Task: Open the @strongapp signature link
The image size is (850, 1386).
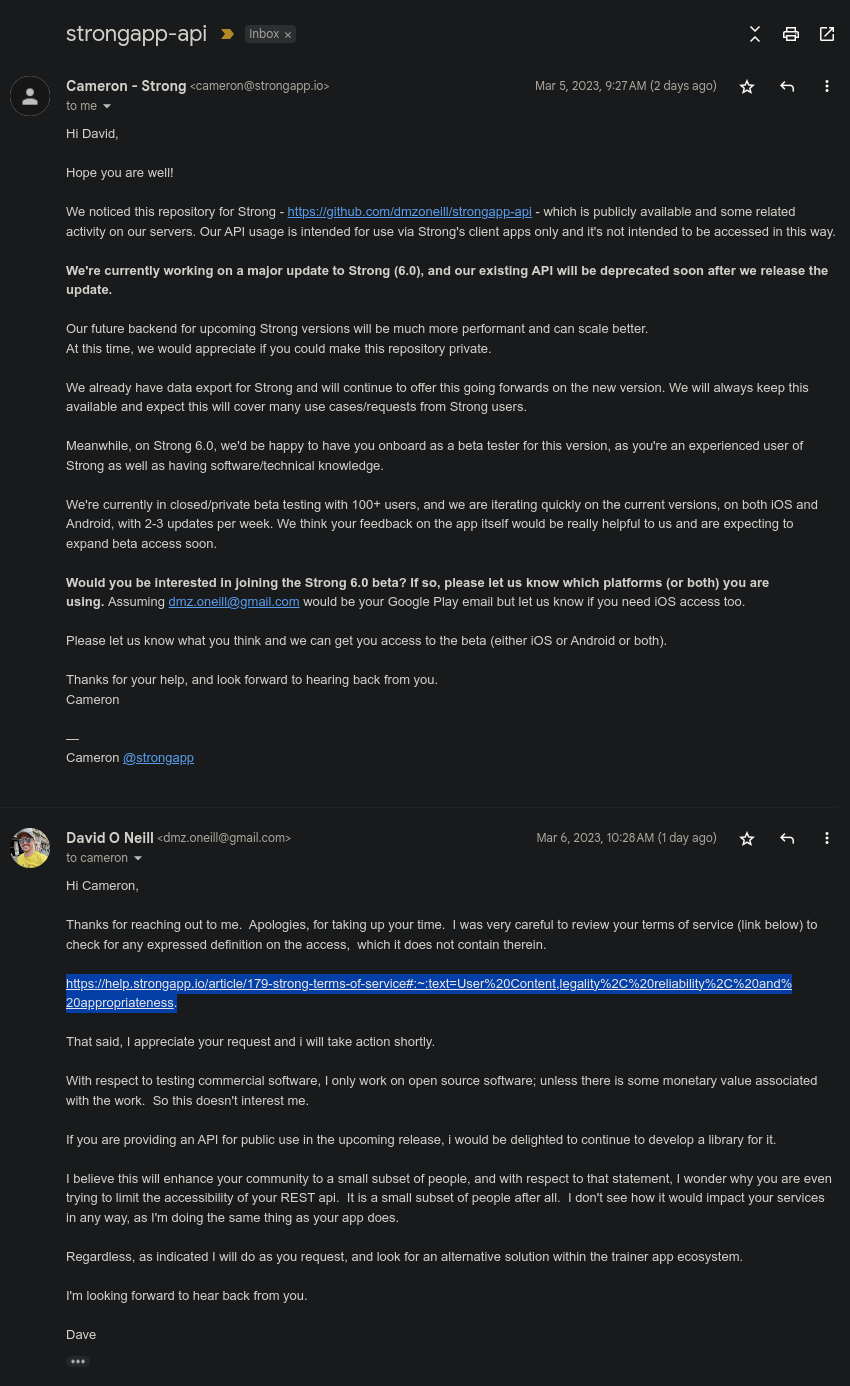Action: (158, 758)
